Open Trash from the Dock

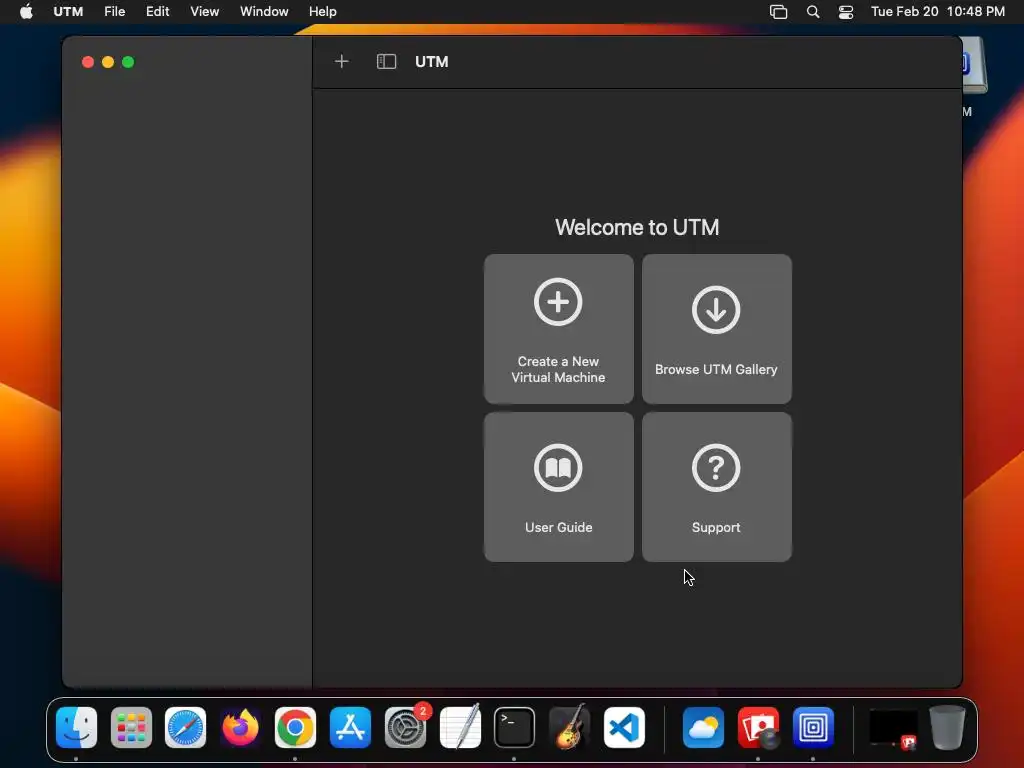click(x=948, y=728)
